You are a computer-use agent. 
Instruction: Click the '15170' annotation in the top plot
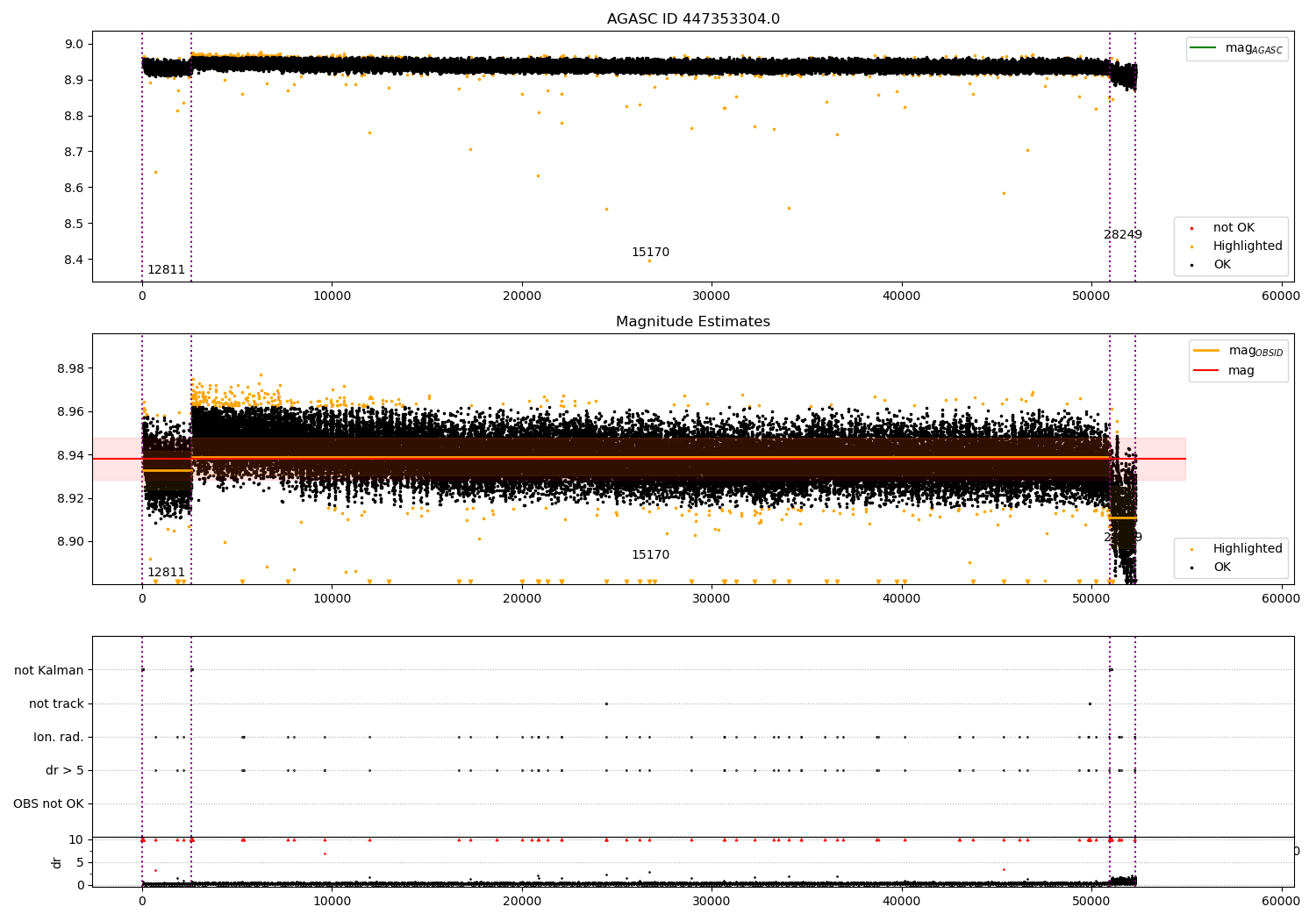click(x=650, y=252)
